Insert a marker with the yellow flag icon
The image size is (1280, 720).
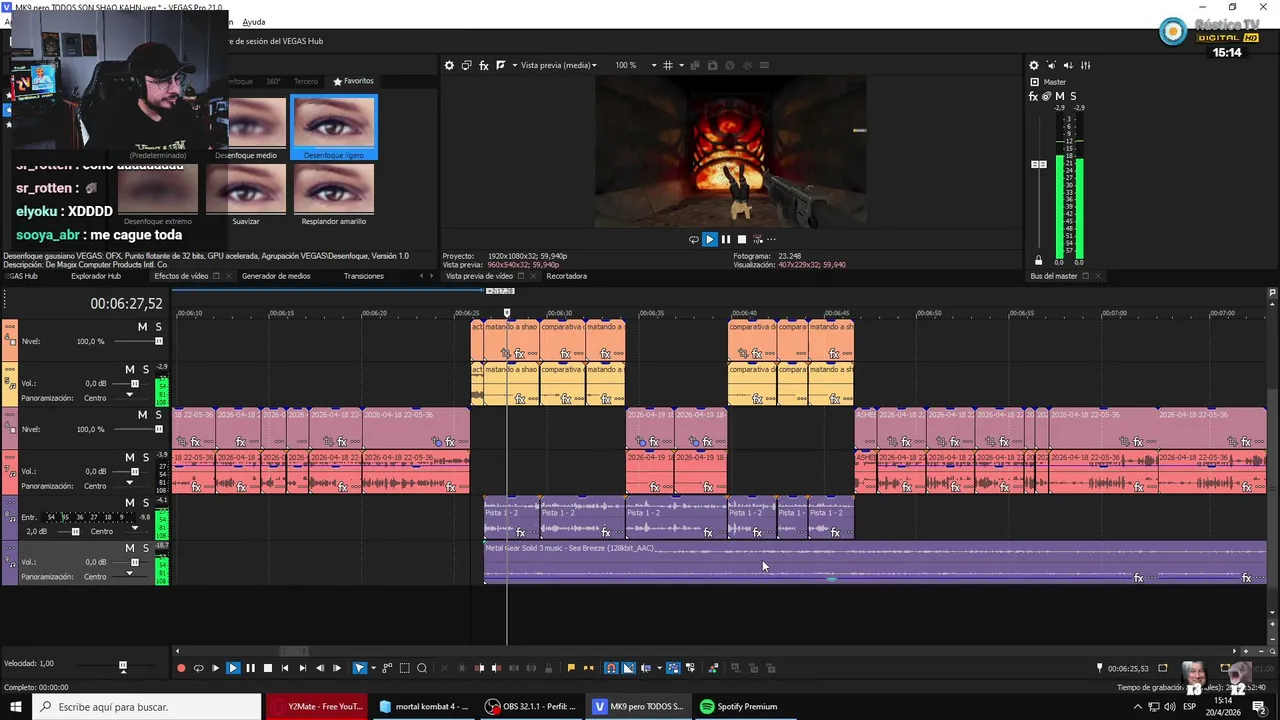click(571, 668)
